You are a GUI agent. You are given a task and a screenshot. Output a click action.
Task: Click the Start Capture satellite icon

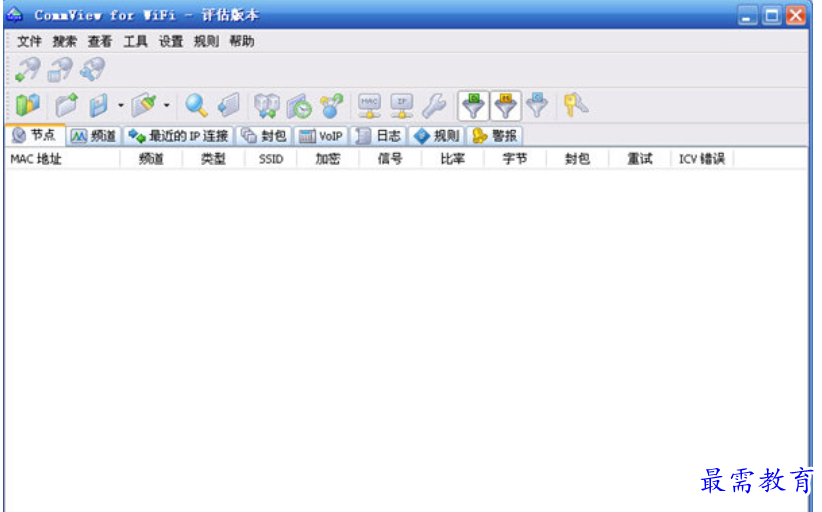point(27,70)
